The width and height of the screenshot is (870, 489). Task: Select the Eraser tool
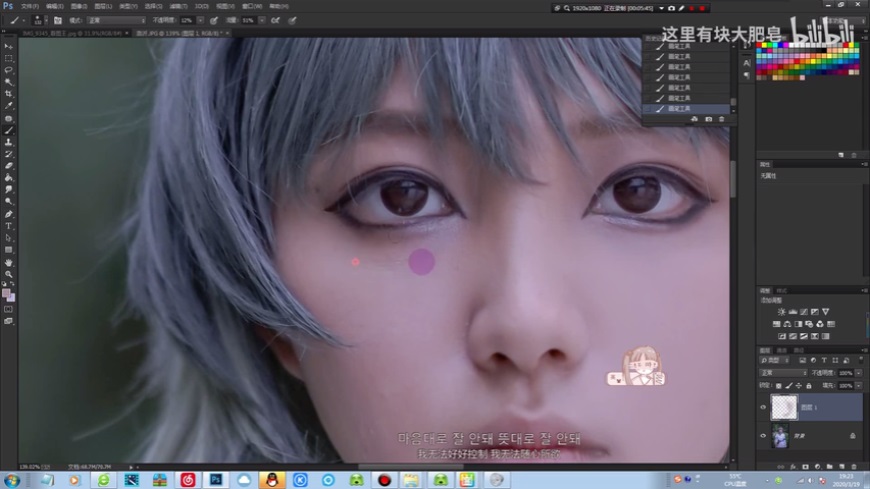pyautogui.click(x=8, y=165)
